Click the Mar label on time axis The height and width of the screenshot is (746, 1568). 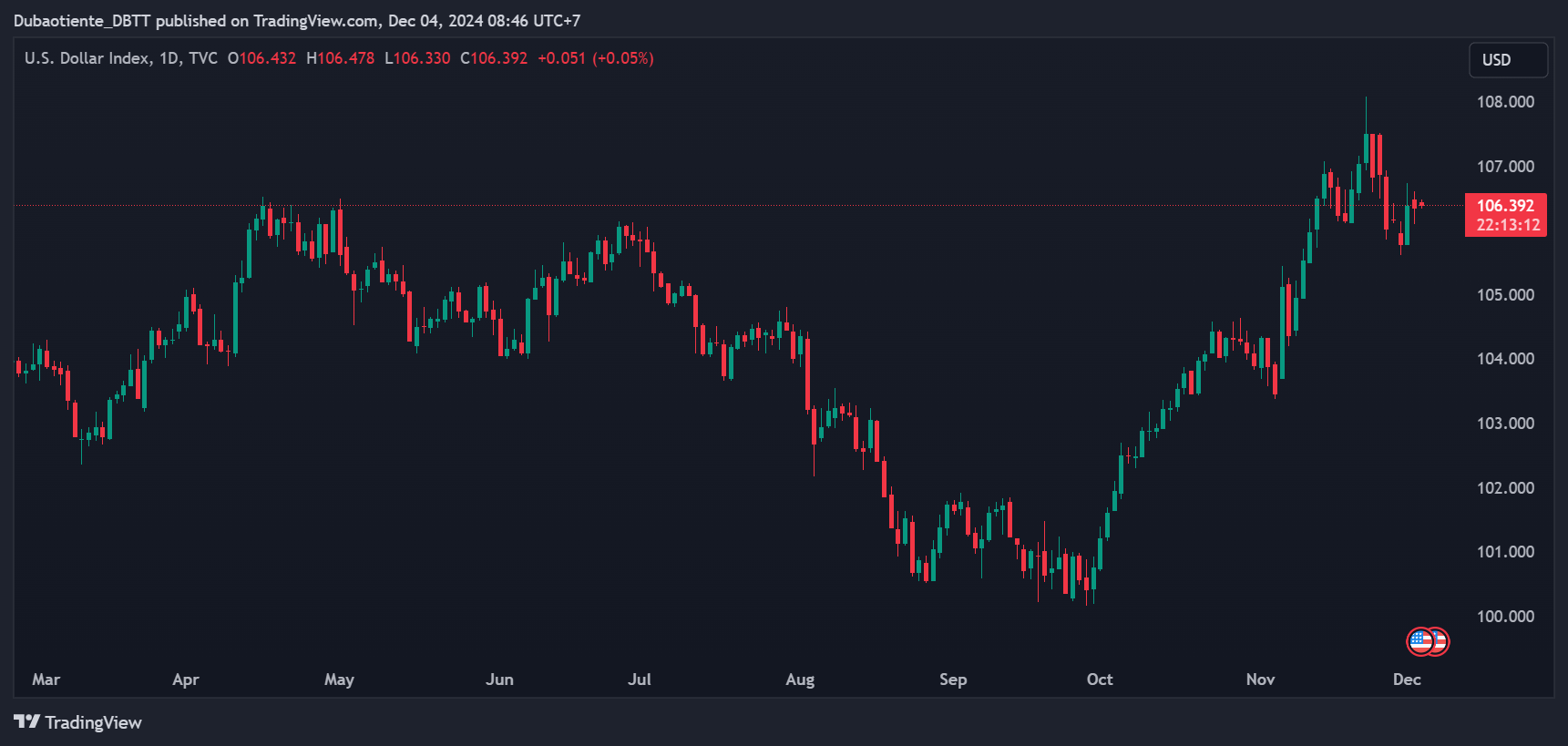click(x=46, y=680)
